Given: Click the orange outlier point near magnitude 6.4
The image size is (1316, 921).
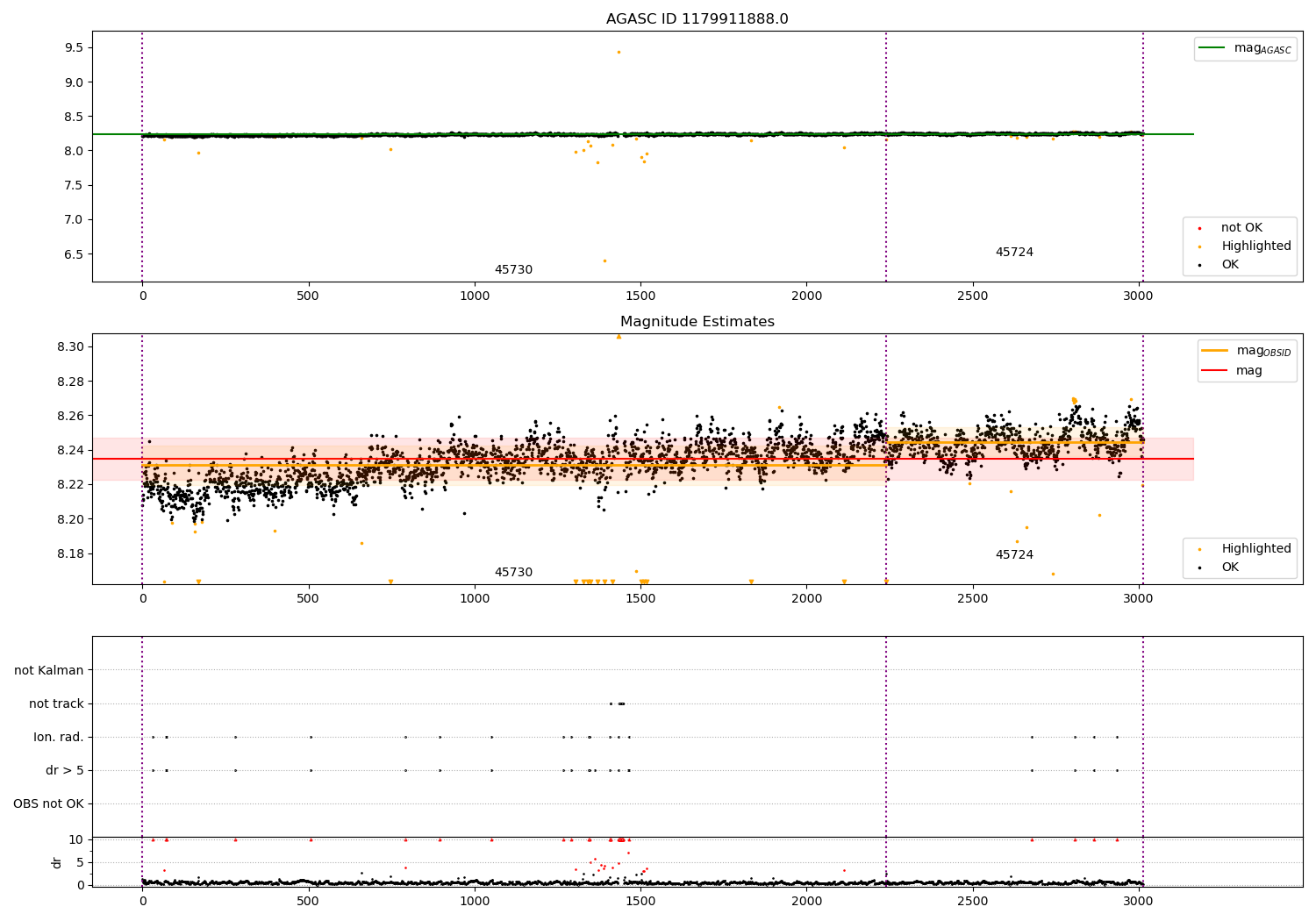Looking at the screenshot, I should point(604,261).
